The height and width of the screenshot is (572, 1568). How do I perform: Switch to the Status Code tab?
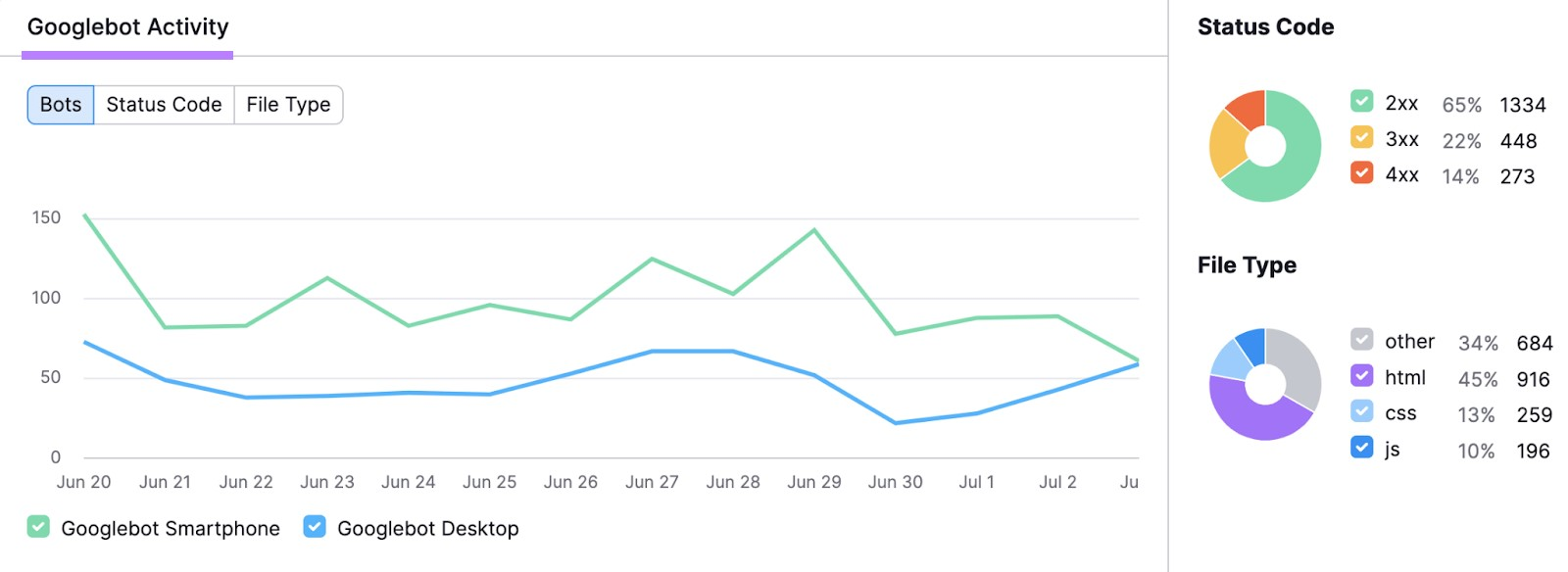[163, 104]
